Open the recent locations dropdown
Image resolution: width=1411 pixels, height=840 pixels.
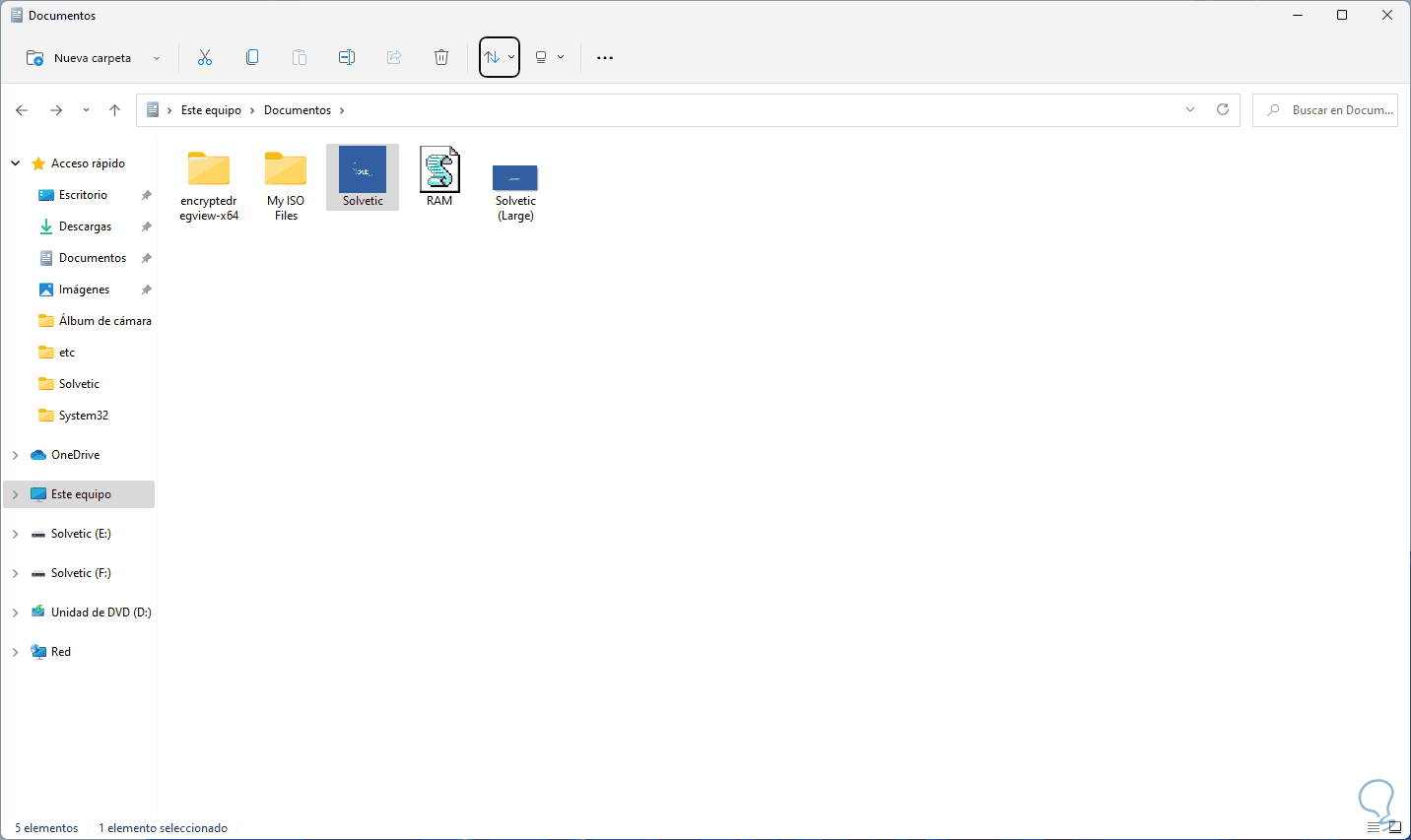tap(86, 110)
